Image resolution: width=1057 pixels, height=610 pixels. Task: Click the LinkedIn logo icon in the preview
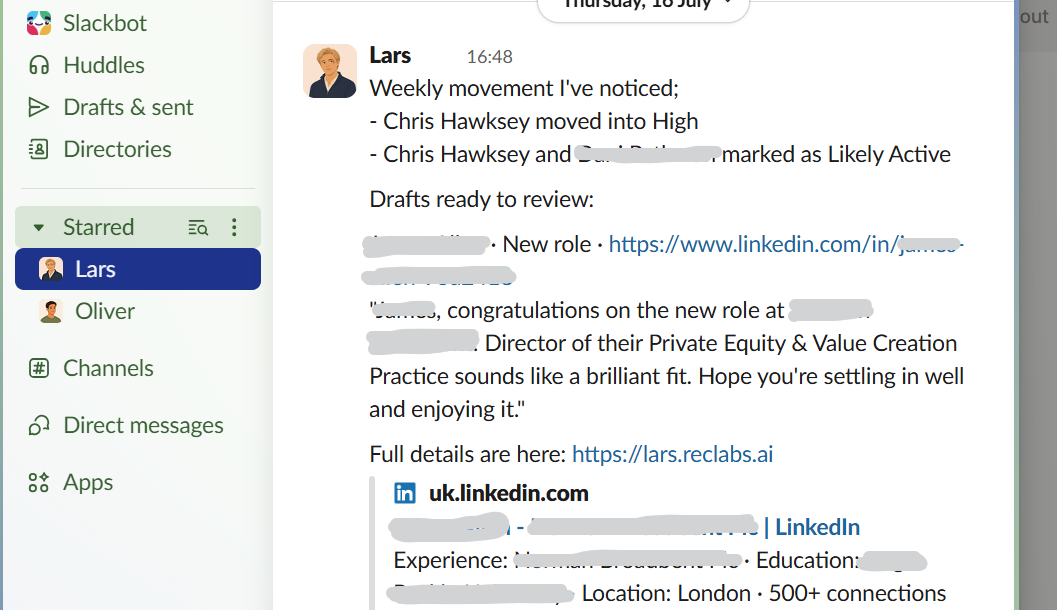point(404,493)
